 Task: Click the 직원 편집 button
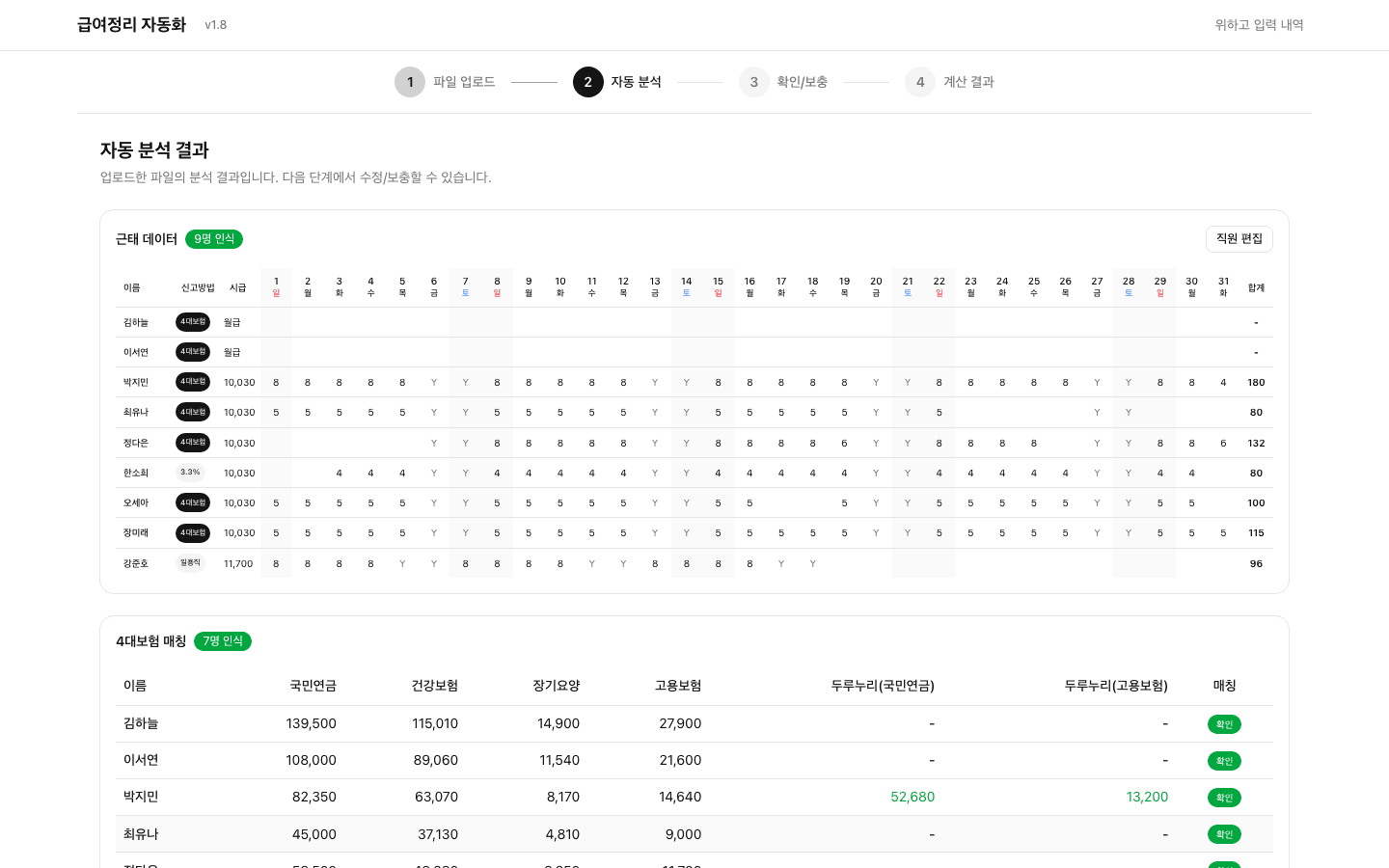click(x=1239, y=239)
